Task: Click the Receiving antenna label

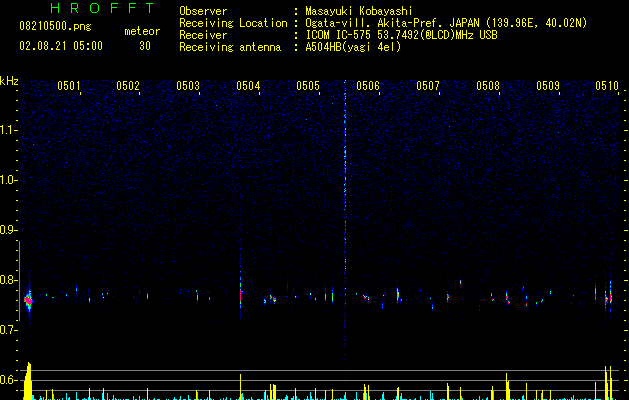Action: (230, 47)
